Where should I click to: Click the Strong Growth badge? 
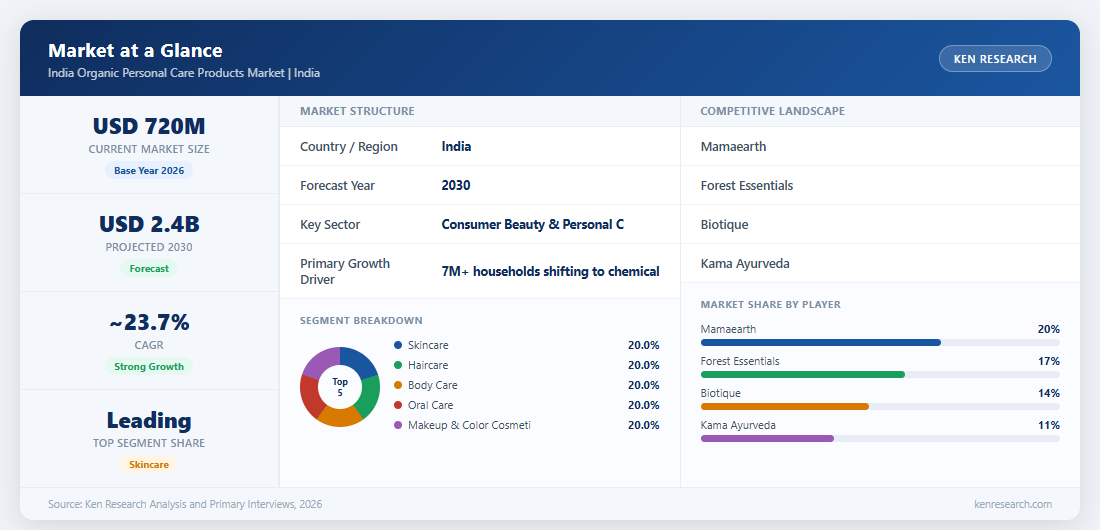149,366
